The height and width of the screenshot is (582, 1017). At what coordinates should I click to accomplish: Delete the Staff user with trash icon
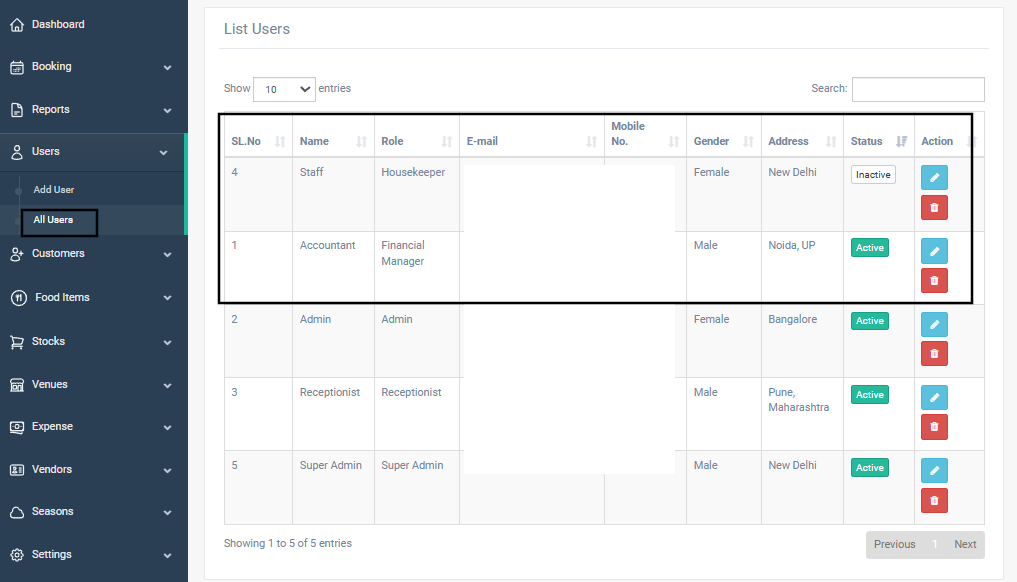934,208
